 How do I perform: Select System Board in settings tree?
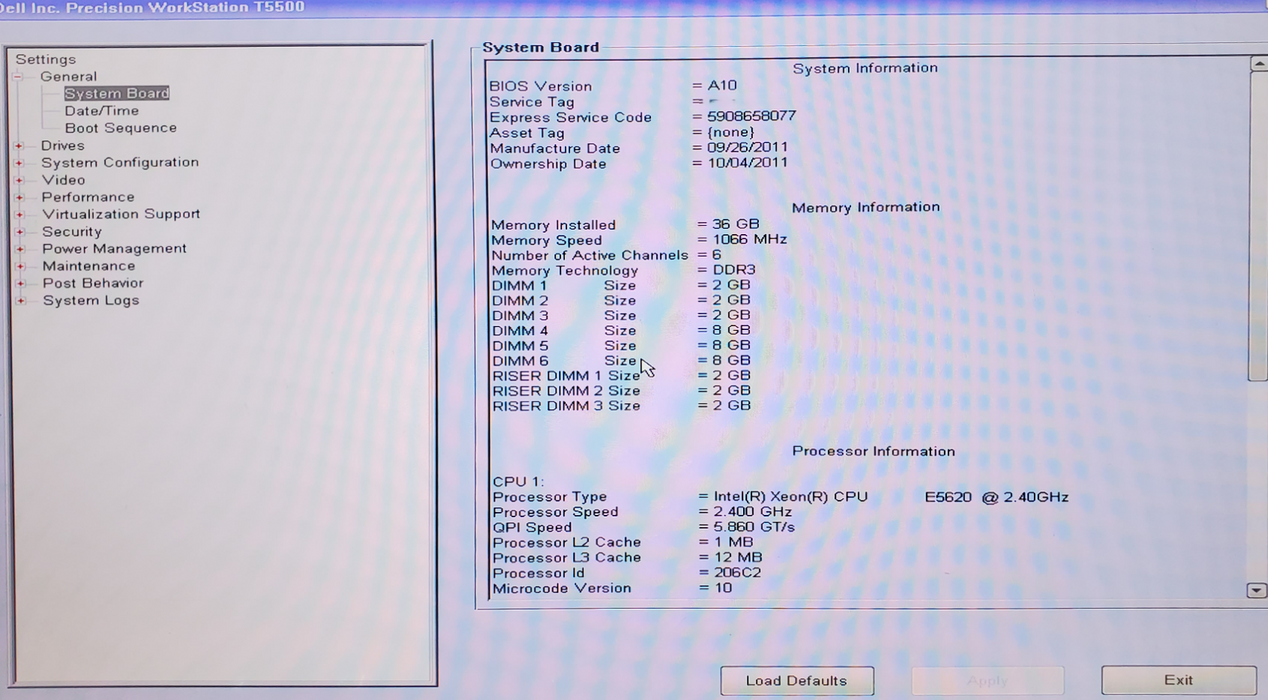(x=117, y=93)
